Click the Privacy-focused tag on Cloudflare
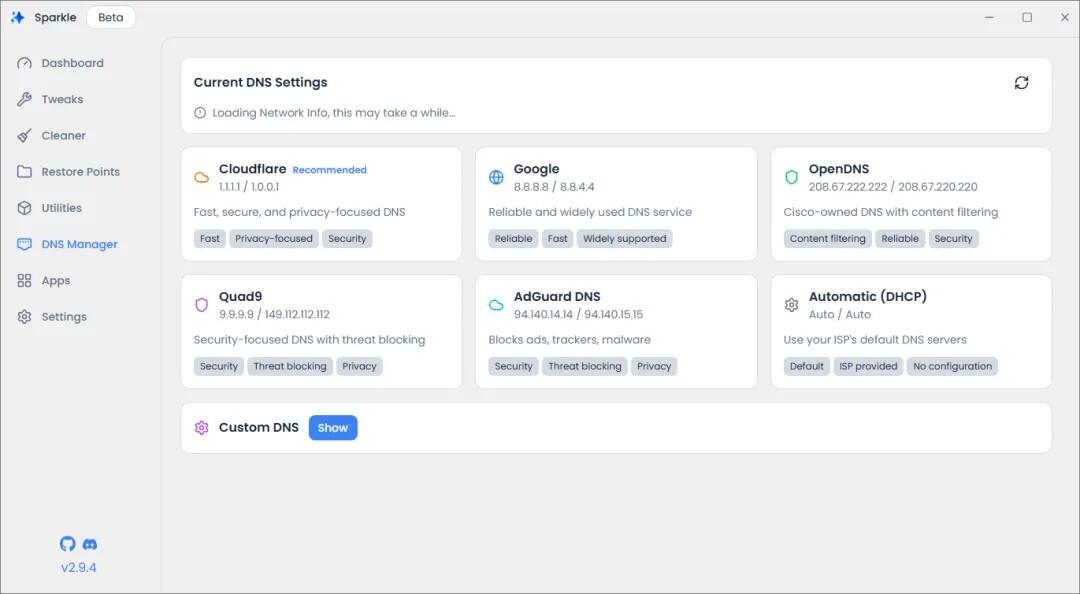1080x594 pixels. pos(274,238)
